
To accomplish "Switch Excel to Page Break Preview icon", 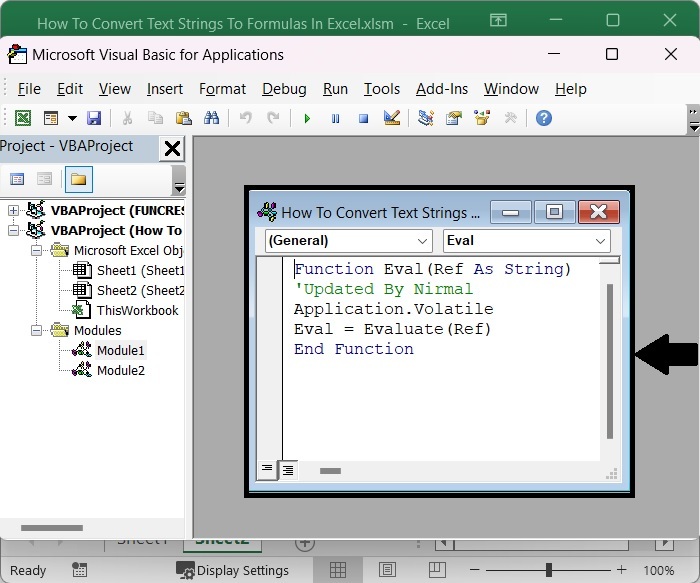I will point(437,570).
